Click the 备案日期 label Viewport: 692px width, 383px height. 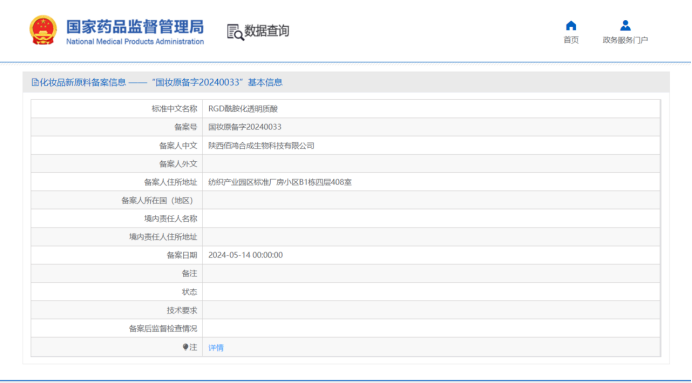click(182, 255)
